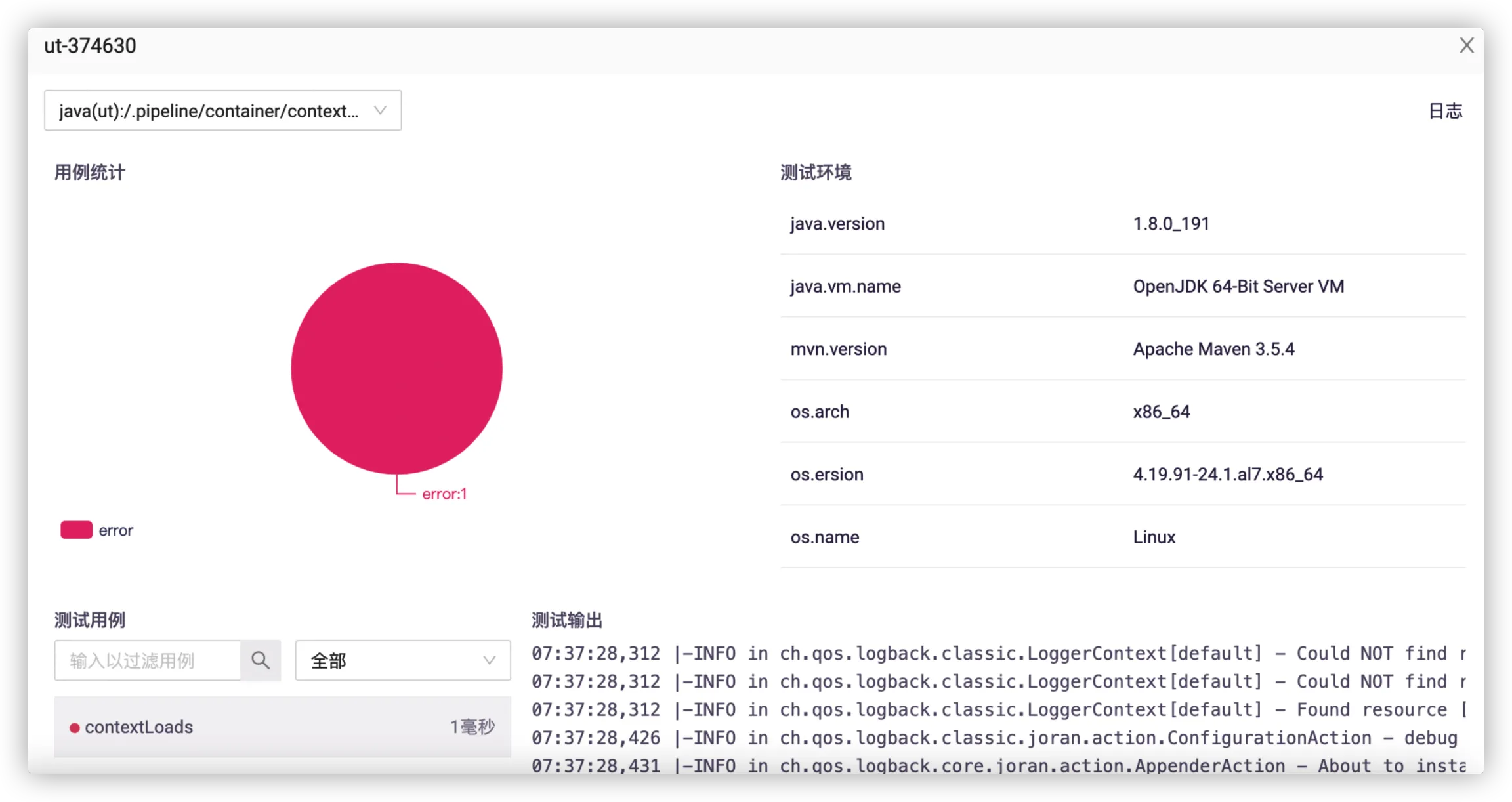
Task: Select the contextLoads test case
Action: coord(139,727)
